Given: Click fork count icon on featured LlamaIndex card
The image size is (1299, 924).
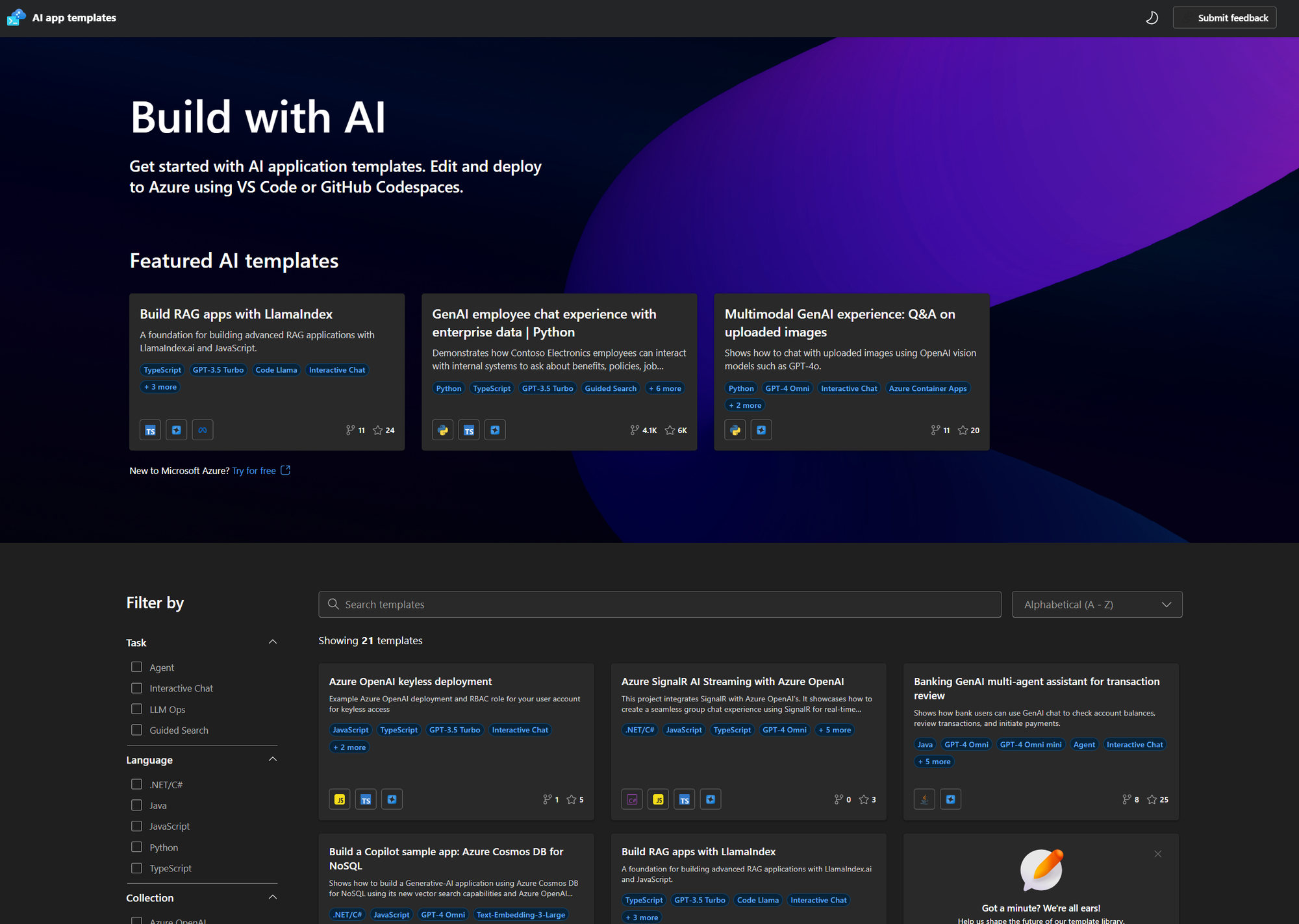Looking at the screenshot, I should tap(351, 430).
